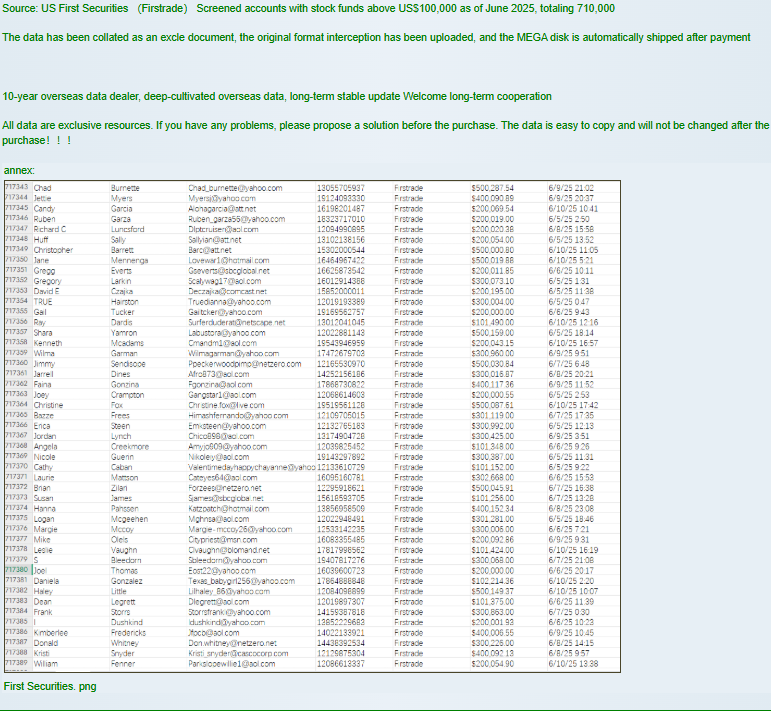Click the MEGA disk payment description line
Image resolution: width=771 pixels, height=711 pixels.
375,37
